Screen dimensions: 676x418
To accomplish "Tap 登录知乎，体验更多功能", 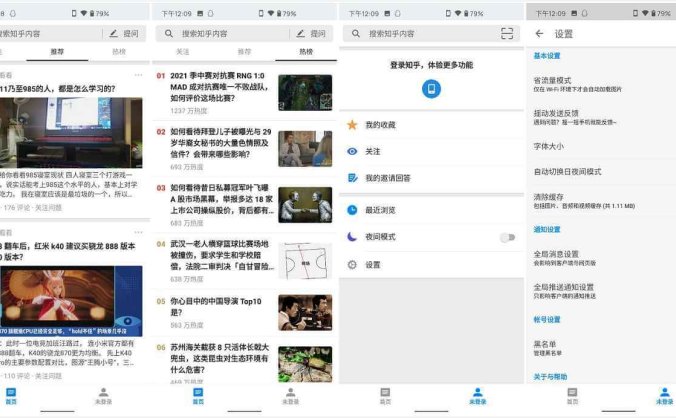I will coord(431,65).
